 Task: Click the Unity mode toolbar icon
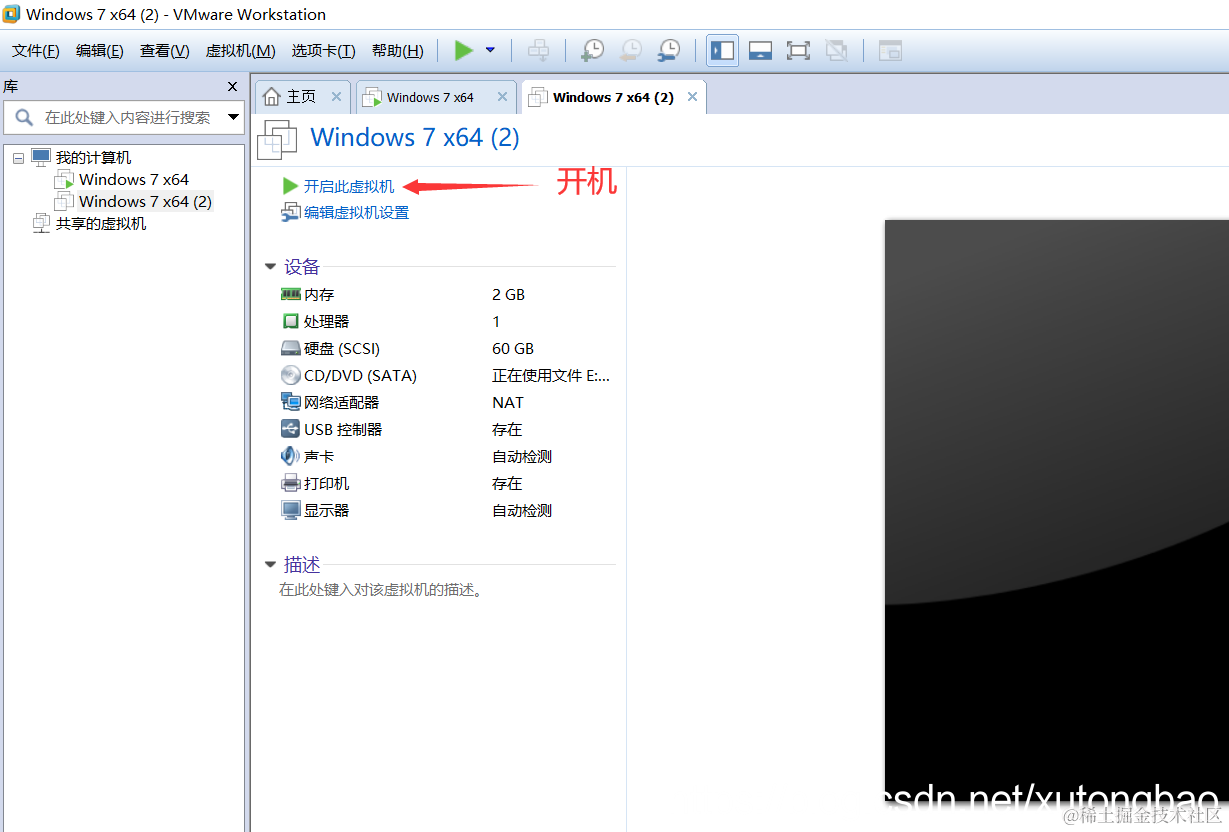pos(837,50)
